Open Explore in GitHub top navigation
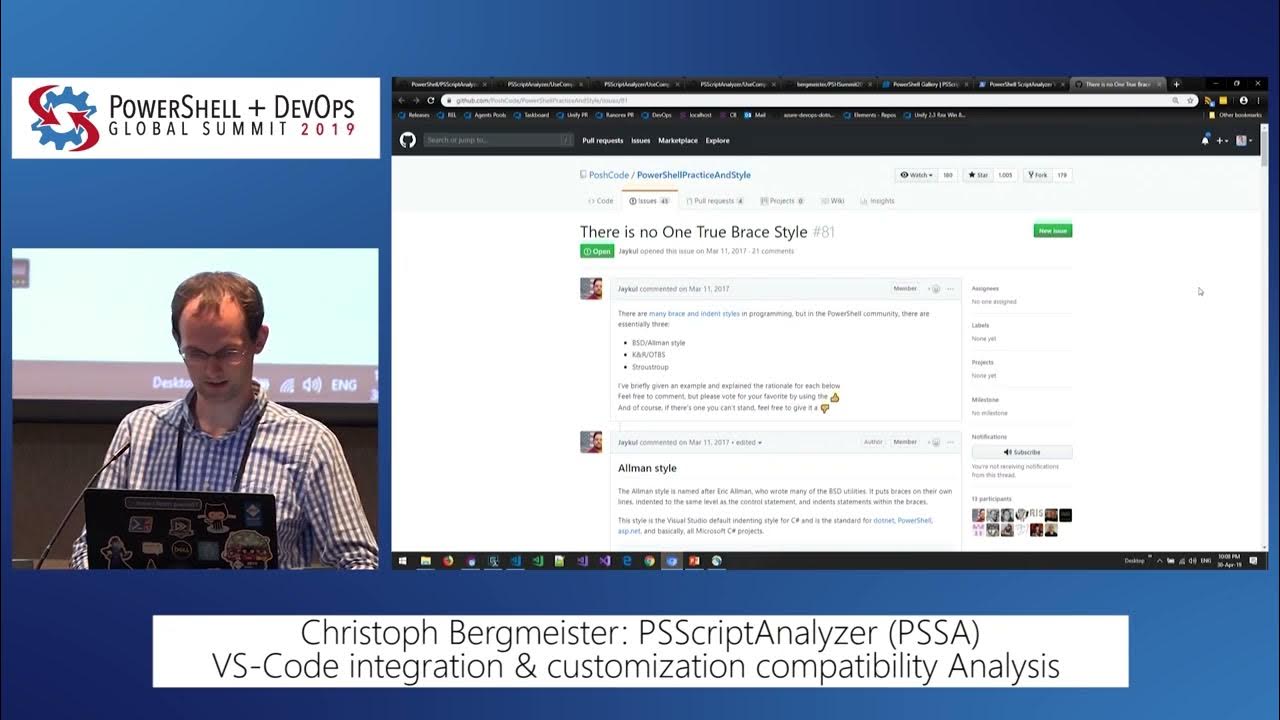Viewport: 1280px width, 720px height. tap(717, 141)
